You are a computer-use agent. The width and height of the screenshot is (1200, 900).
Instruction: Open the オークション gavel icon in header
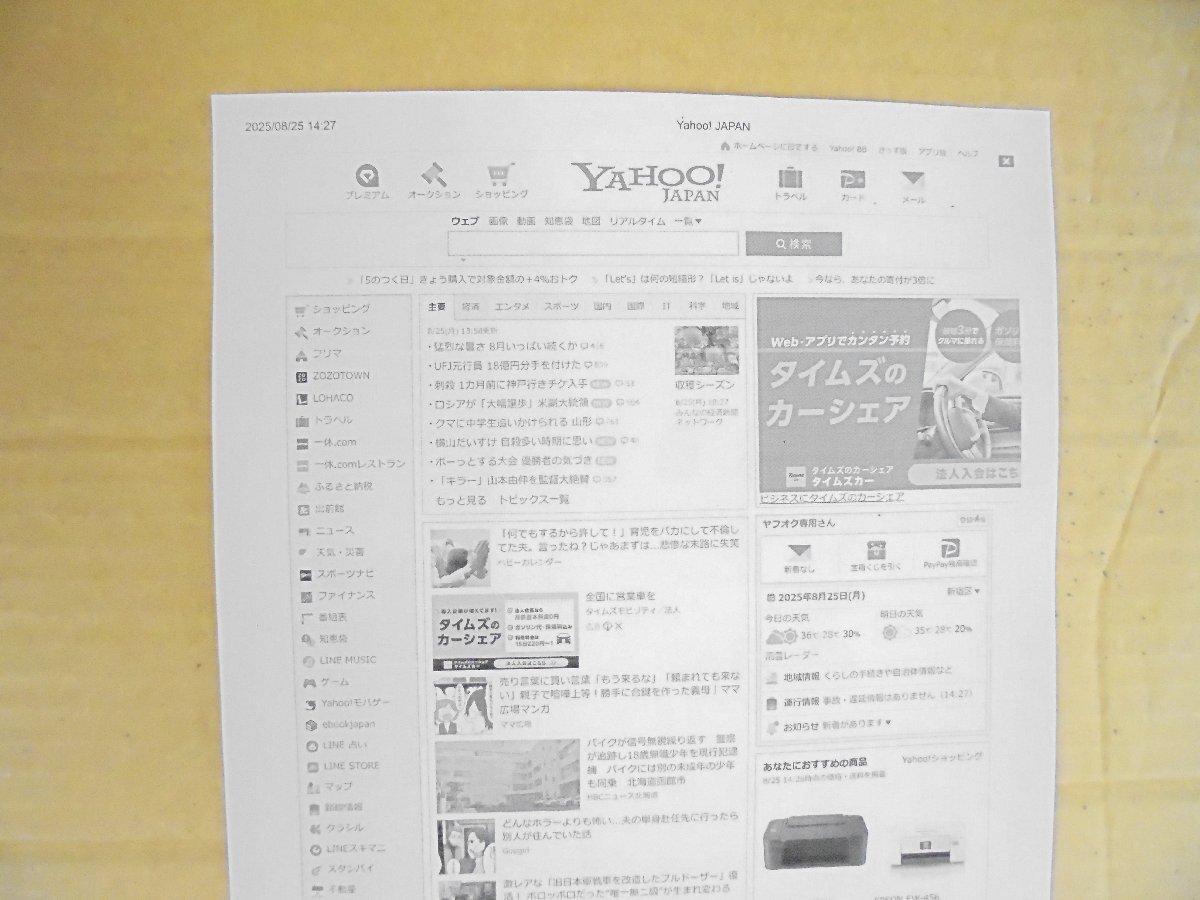(432, 175)
